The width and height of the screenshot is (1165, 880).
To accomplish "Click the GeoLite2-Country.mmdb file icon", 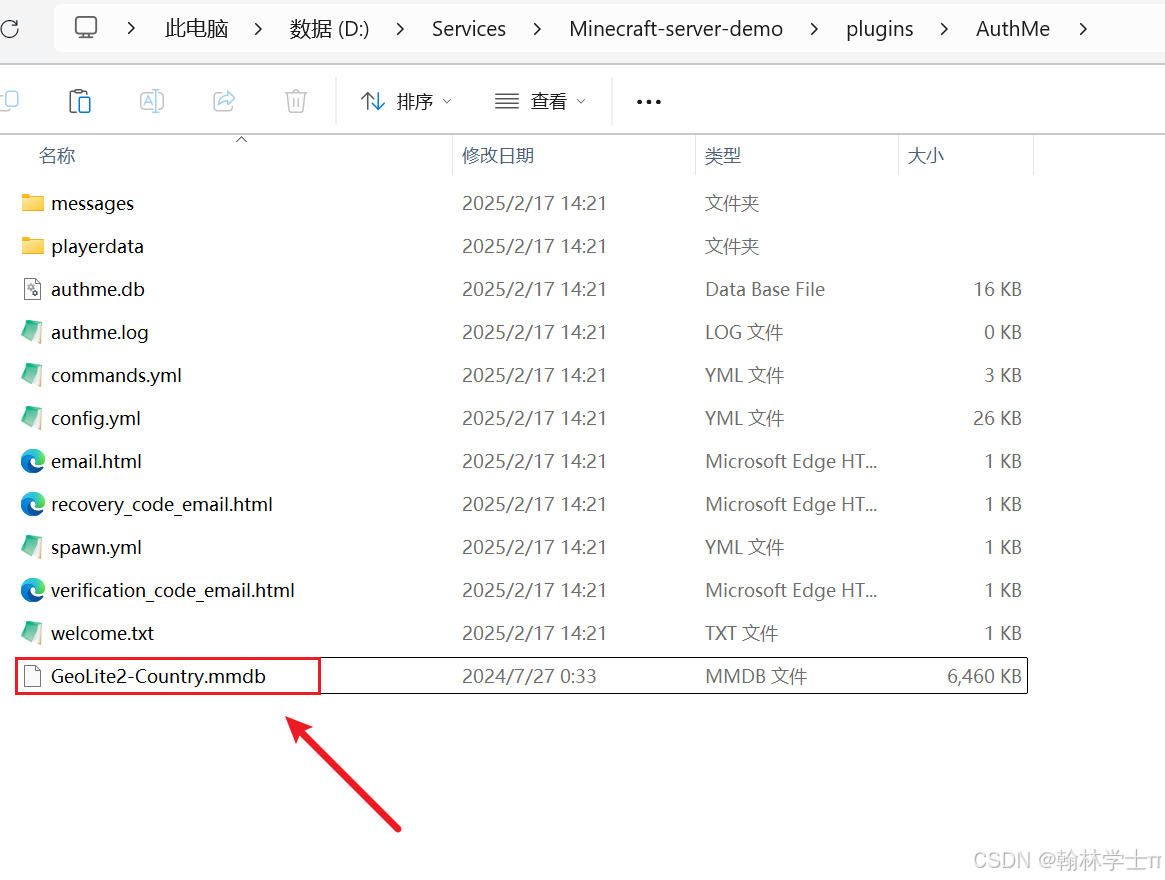I will (x=33, y=676).
